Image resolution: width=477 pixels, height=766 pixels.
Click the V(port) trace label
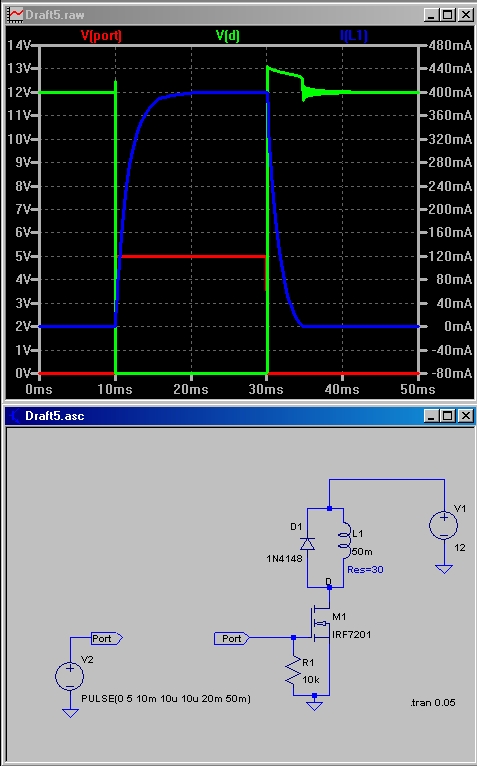point(101,36)
